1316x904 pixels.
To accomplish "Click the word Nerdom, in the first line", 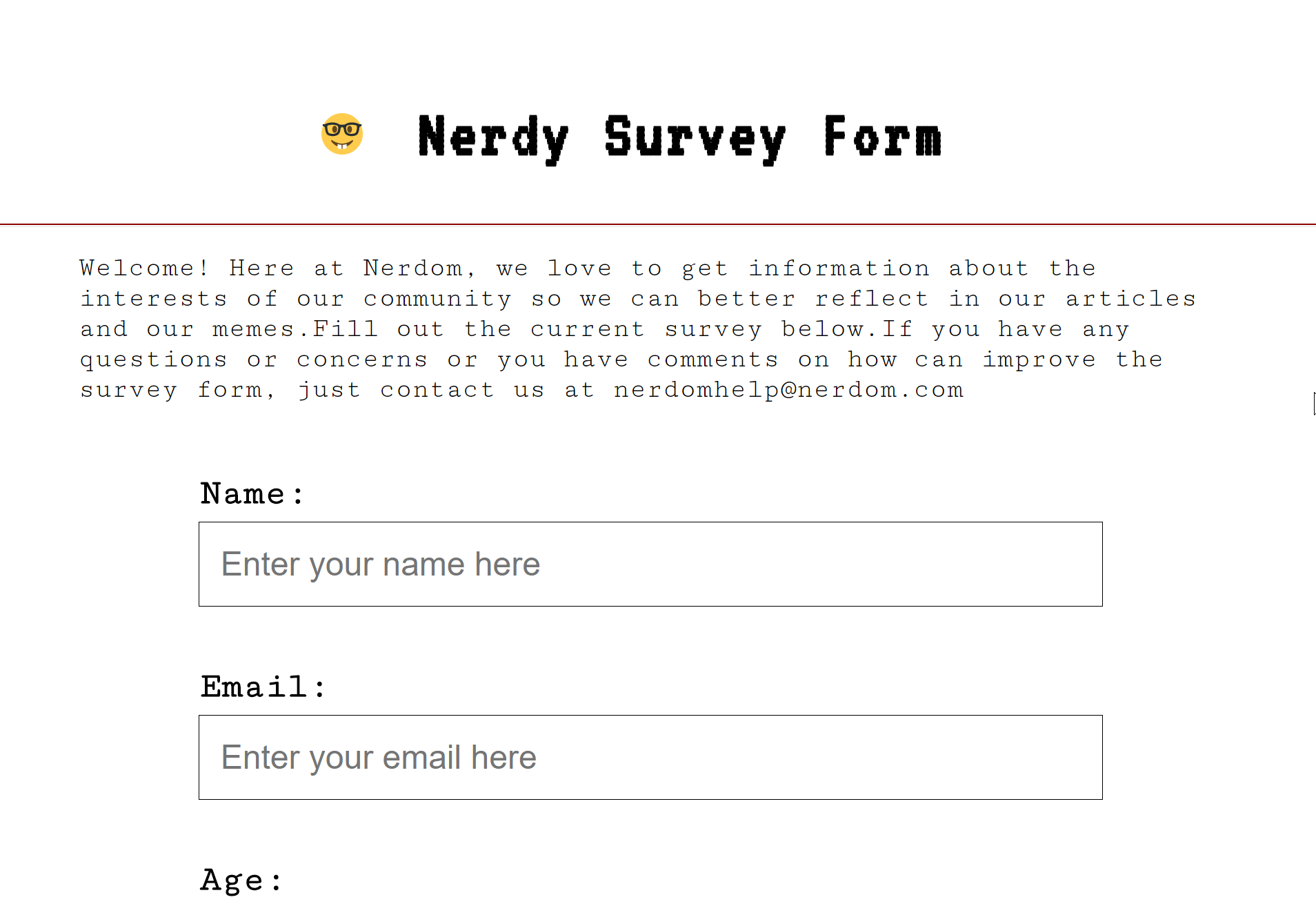I will (419, 268).
